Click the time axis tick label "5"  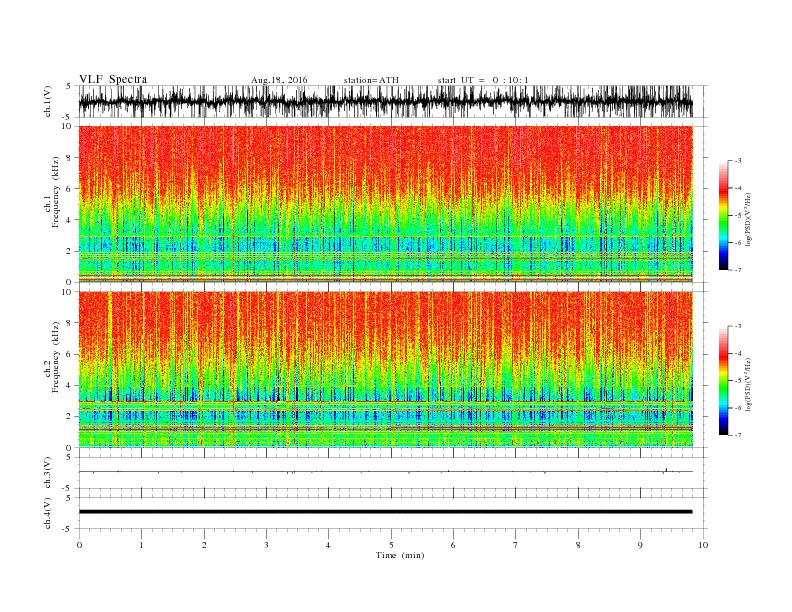391,545
